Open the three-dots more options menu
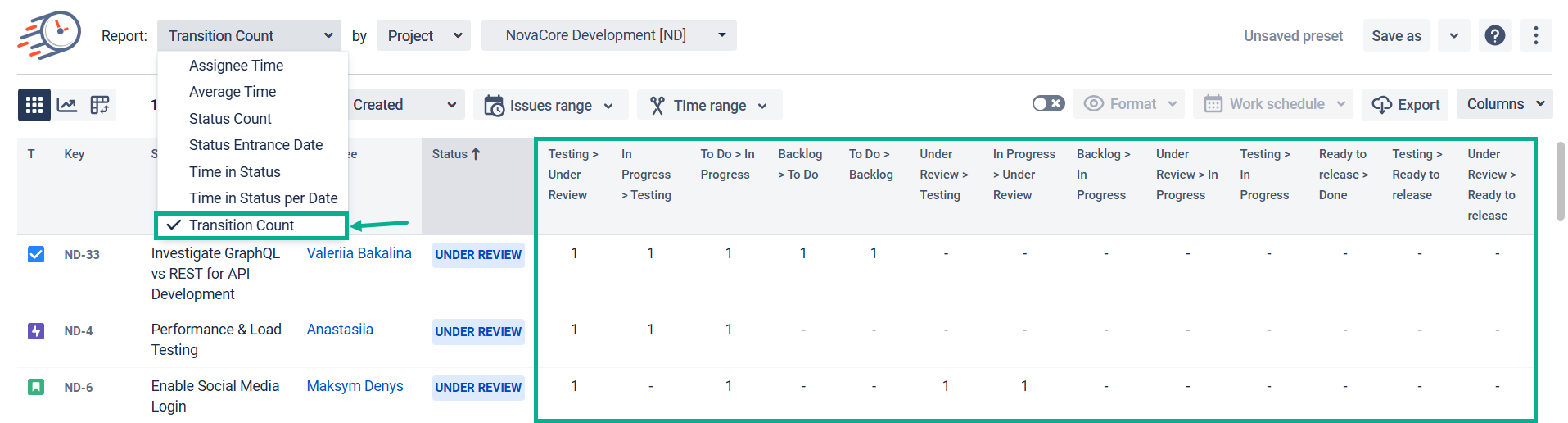Viewport: 1568px width, 423px height. 1535,35
